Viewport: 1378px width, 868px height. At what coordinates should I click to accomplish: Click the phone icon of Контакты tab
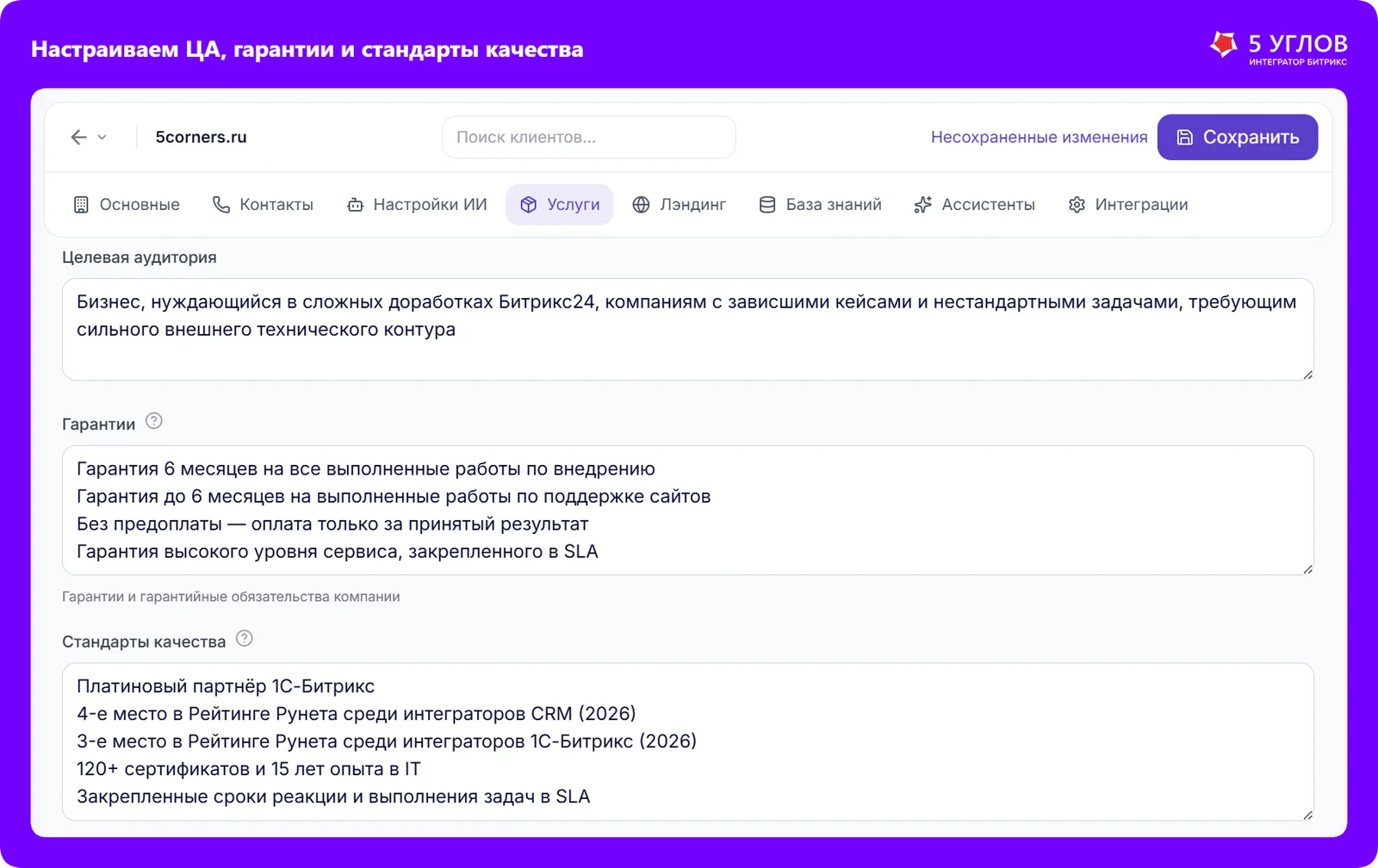[x=221, y=204]
